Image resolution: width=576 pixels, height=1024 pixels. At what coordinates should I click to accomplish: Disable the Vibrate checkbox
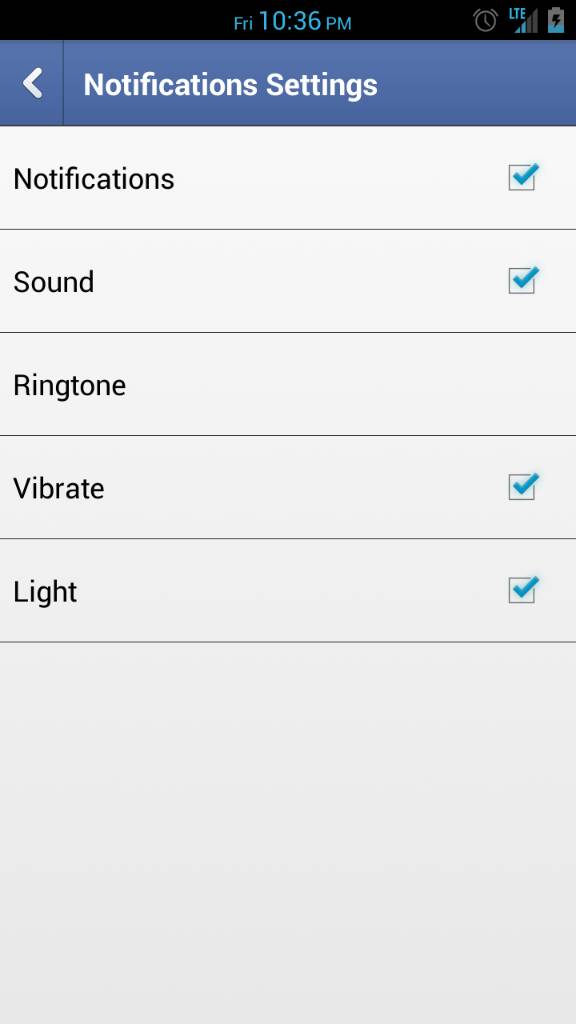tap(523, 487)
